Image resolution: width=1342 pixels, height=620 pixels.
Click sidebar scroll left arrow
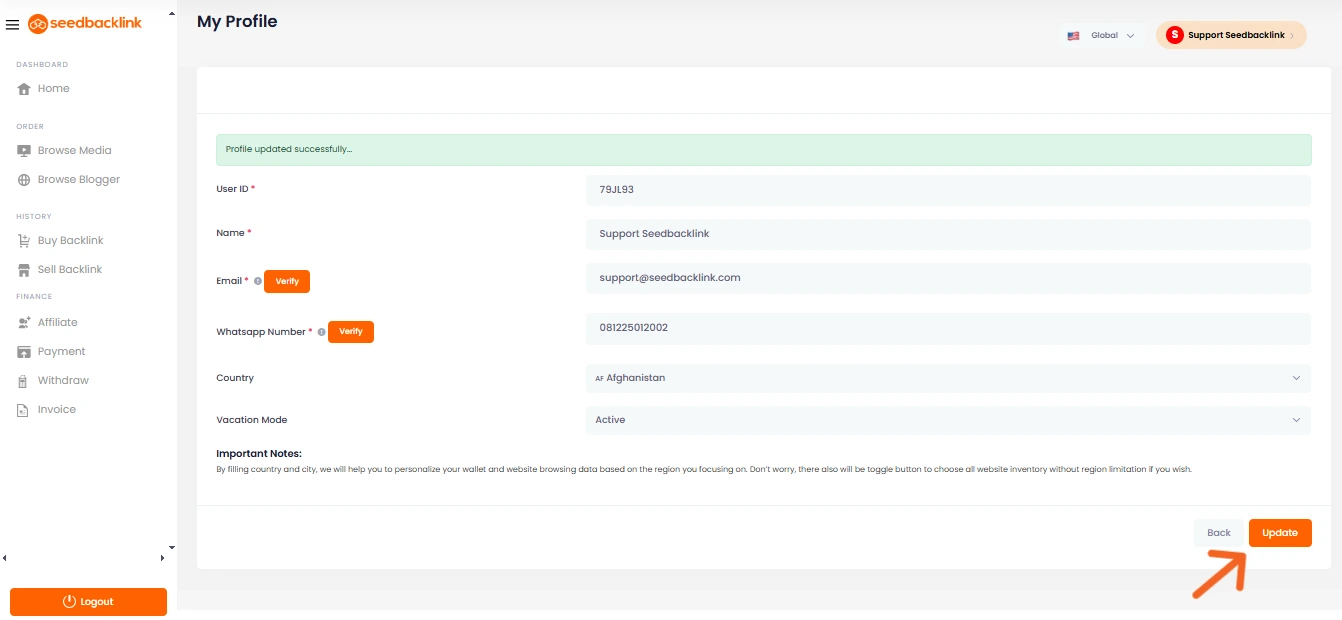click(x=5, y=558)
